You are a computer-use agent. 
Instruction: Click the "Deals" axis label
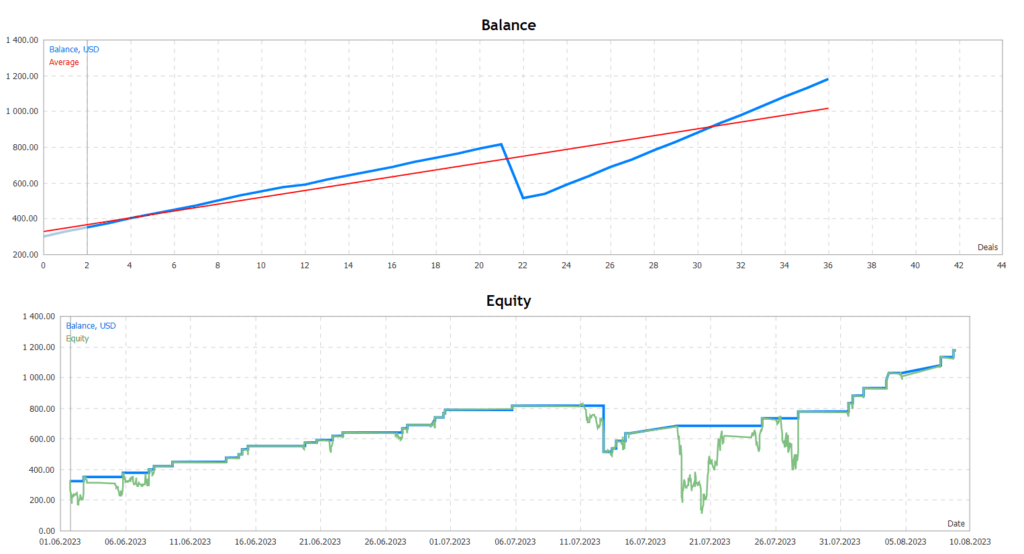point(987,246)
